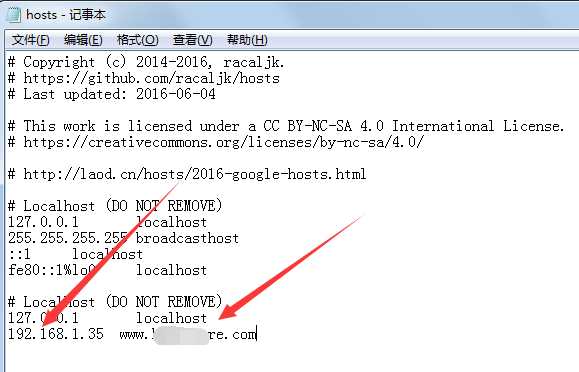Click the first Localhost (DO NOT REMOVE) comment
The height and width of the screenshot is (372, 579).
coord(115,206)
